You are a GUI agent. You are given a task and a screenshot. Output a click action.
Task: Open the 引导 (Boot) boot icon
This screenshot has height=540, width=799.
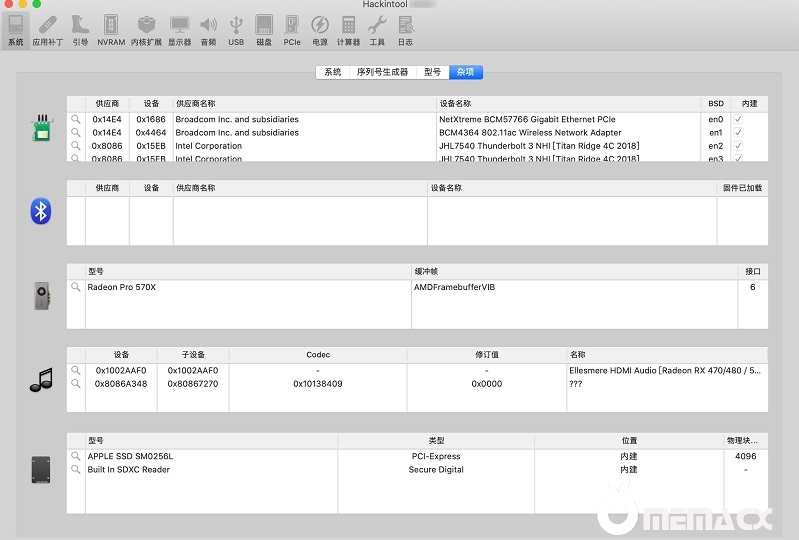coord(80,29)
